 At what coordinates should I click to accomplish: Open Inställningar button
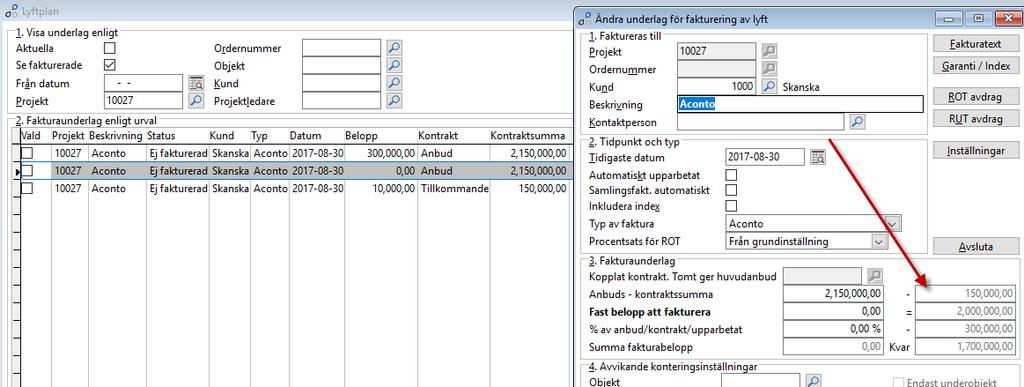coord(976,150)
